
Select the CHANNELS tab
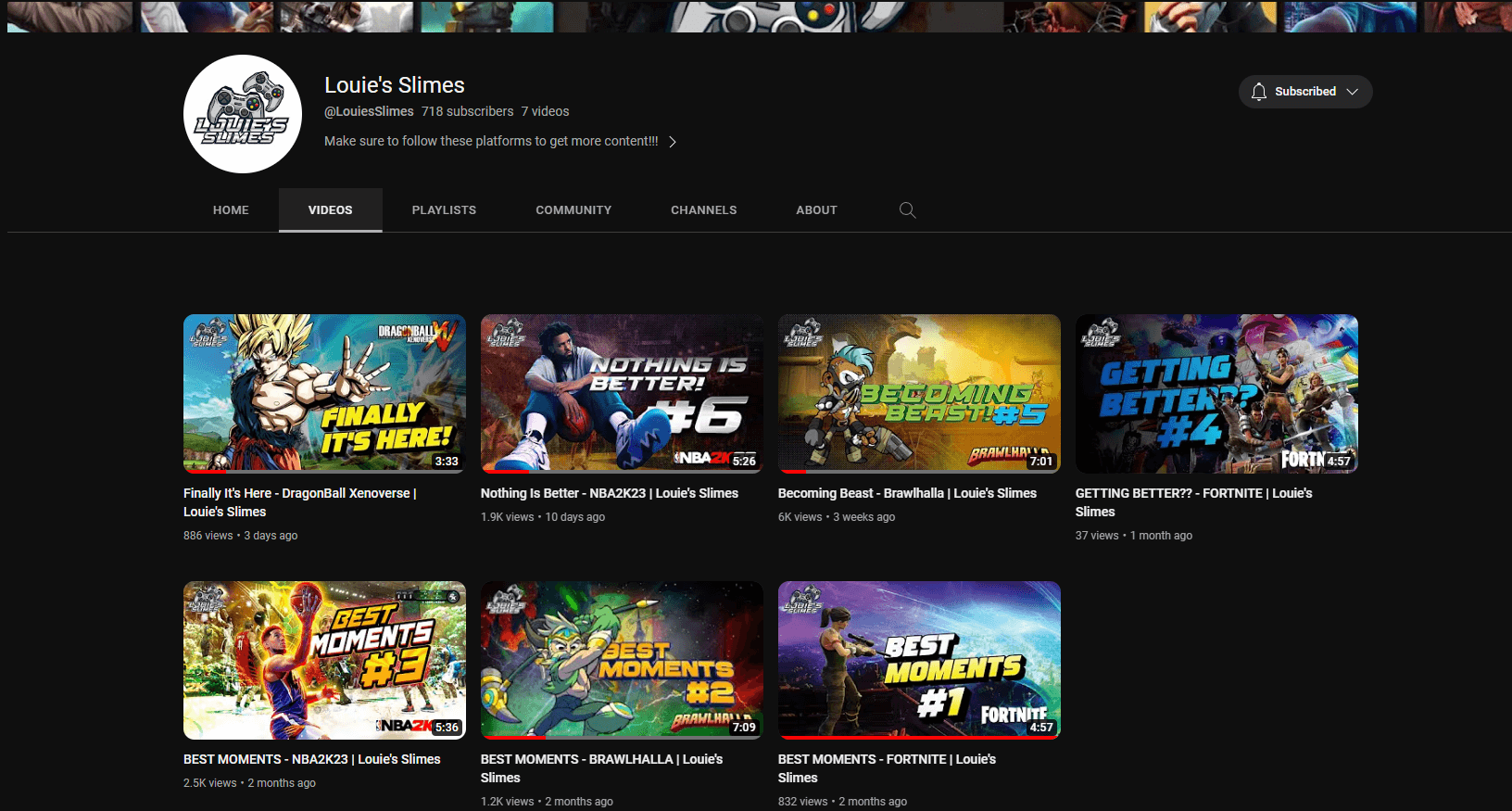tap(703, 210)
